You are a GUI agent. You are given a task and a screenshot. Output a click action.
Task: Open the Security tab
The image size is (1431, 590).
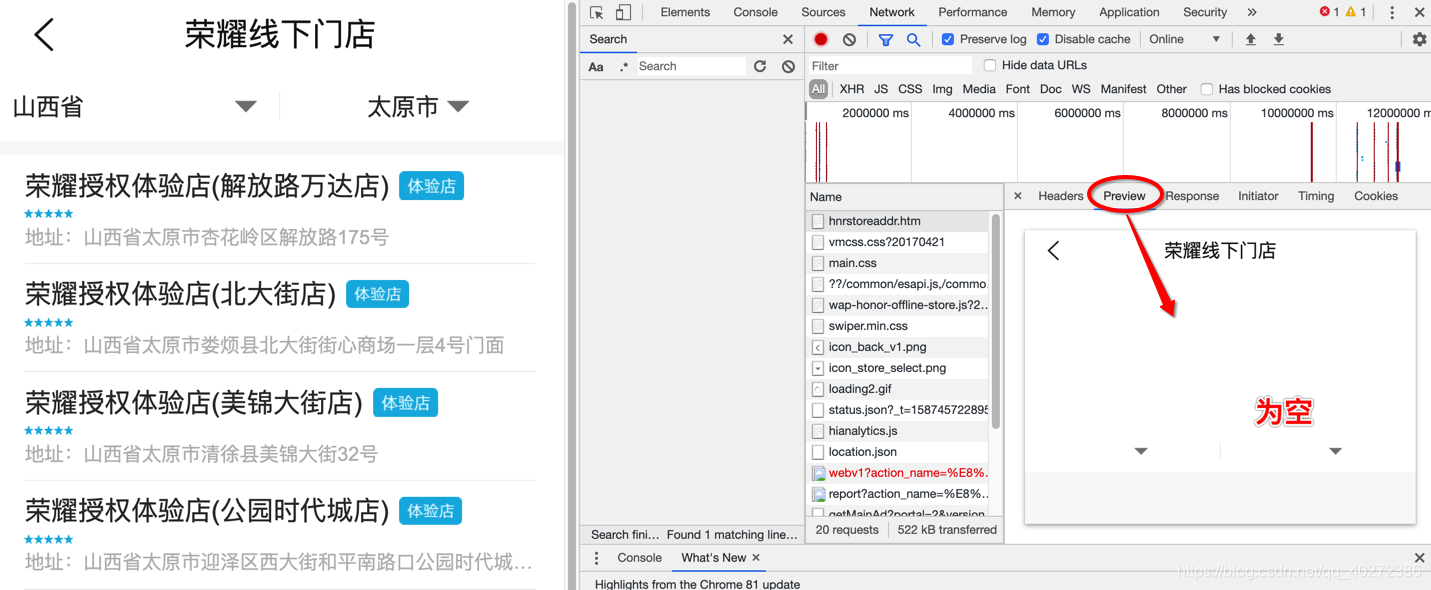click(1205, 12)
